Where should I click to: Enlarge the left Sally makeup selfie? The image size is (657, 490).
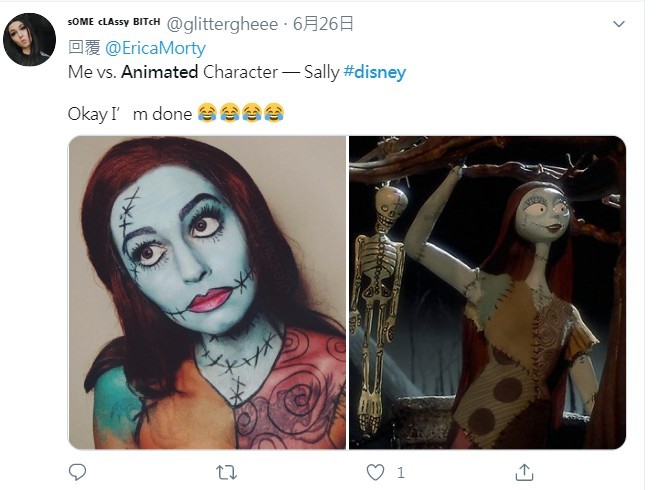[207, 292]
